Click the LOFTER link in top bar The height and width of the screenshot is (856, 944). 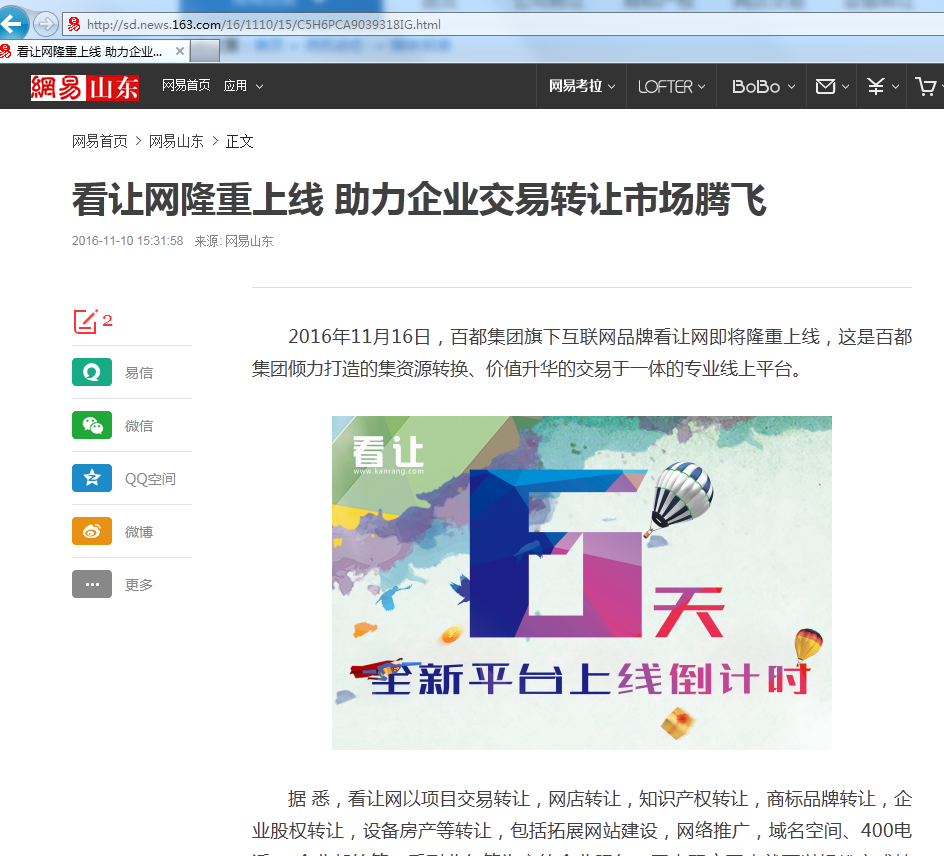coord(669,86)
